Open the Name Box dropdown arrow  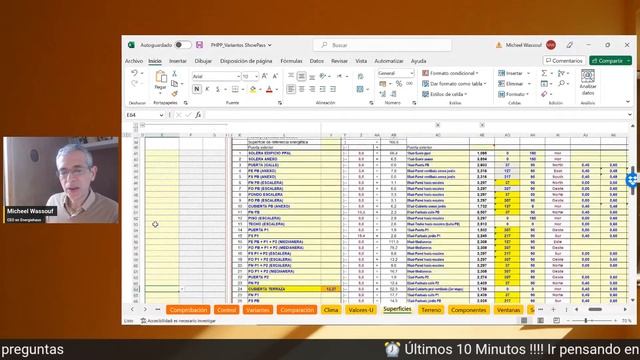point(161,115)
